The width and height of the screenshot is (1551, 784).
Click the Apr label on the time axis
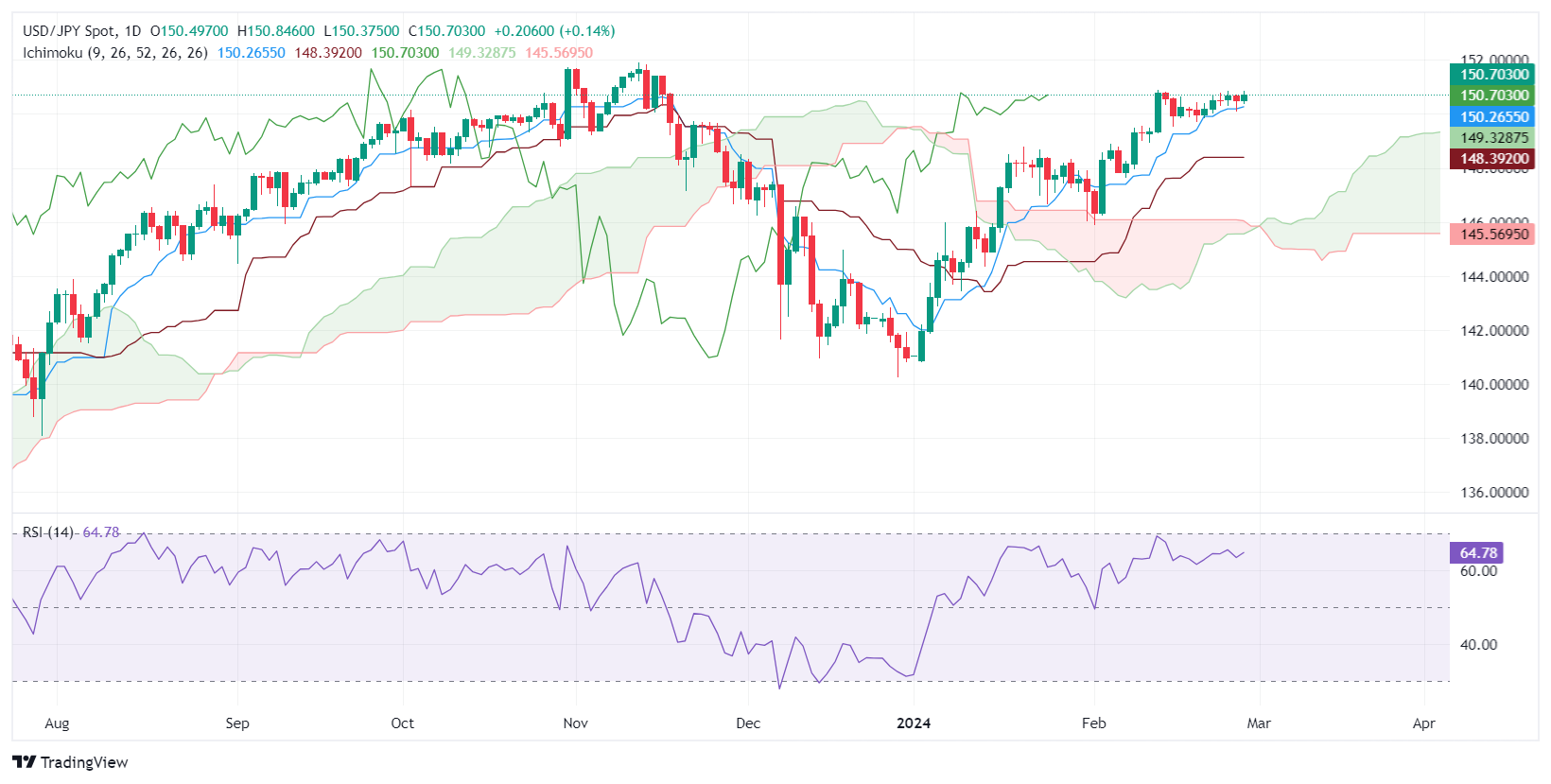coord(1423,723)
